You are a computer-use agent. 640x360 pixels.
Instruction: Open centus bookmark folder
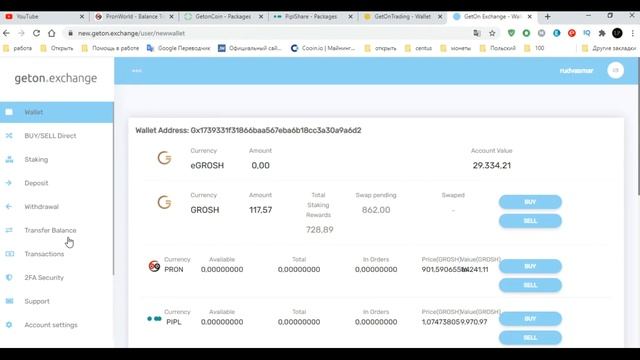tap(418, 48)
